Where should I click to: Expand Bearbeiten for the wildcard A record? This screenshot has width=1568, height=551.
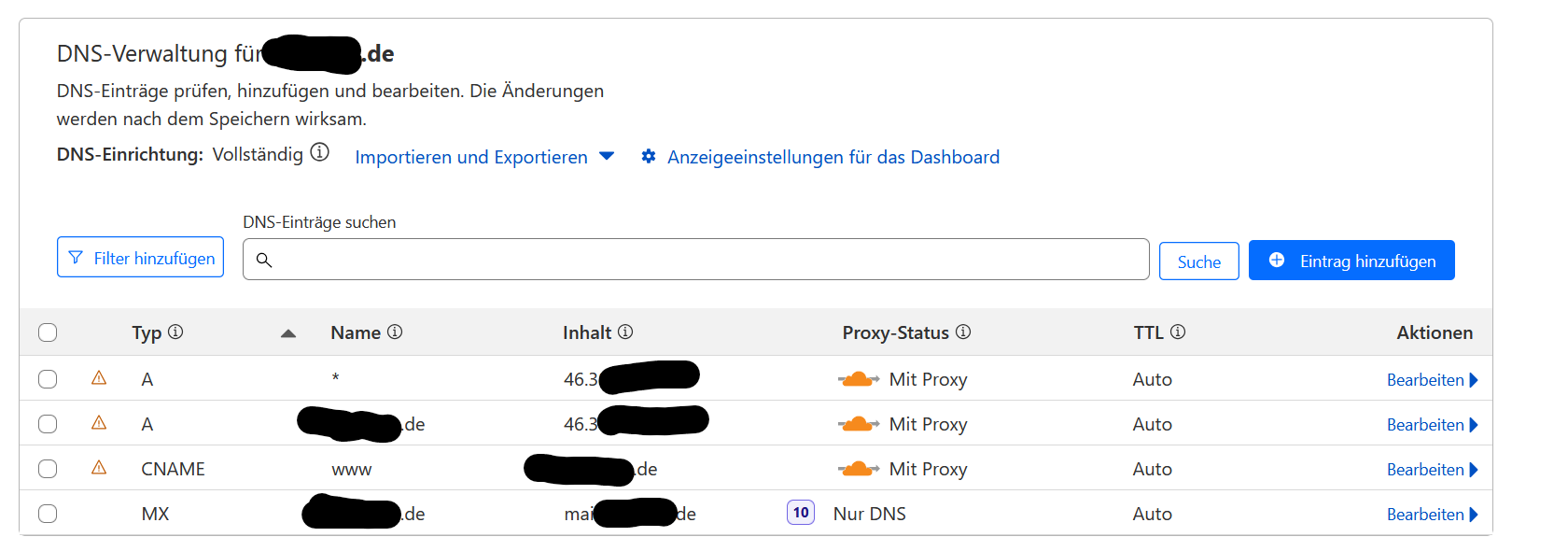pos(1432,380)
